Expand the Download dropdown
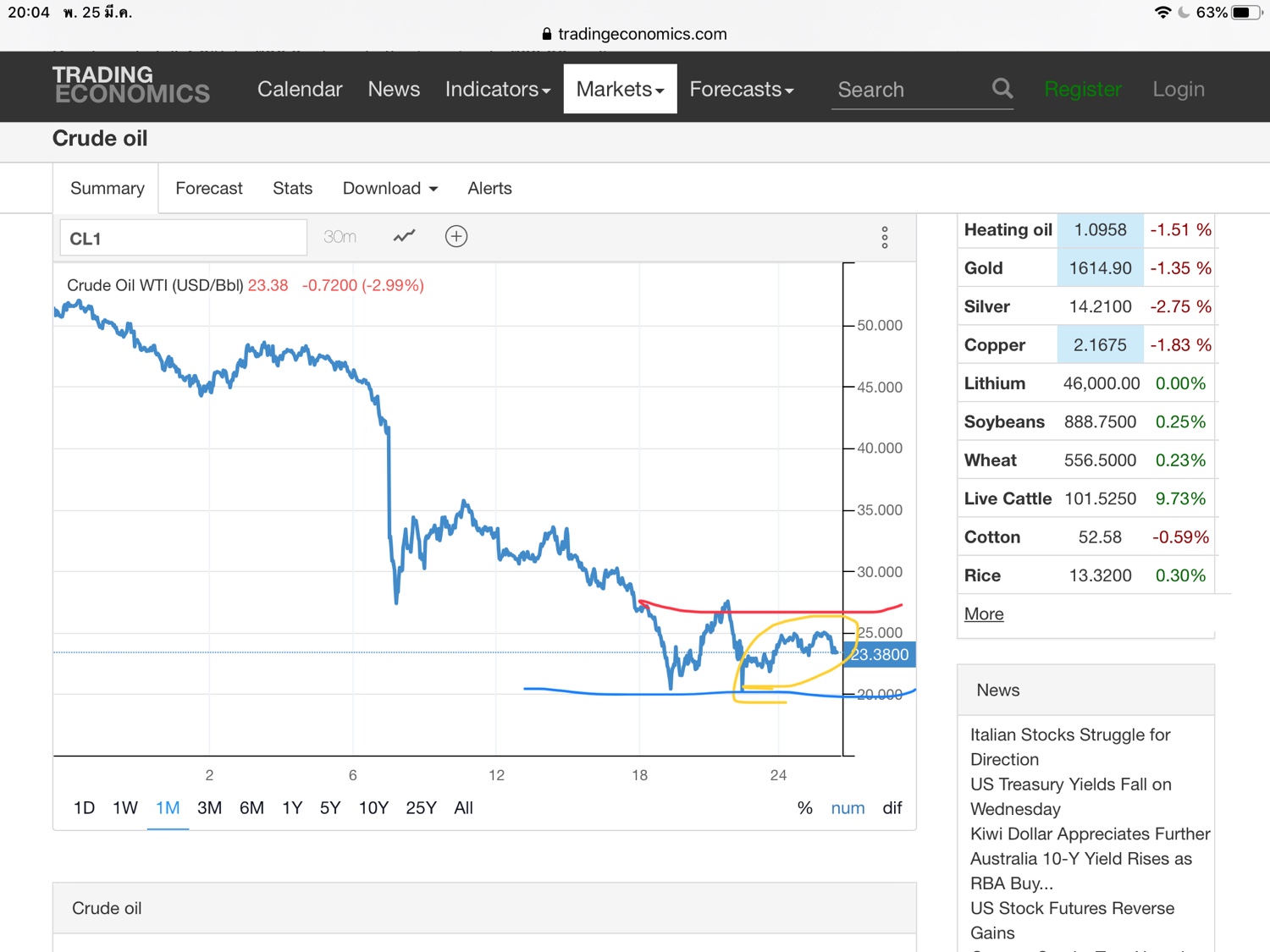The image size is (1270, 952). point(389,189)
